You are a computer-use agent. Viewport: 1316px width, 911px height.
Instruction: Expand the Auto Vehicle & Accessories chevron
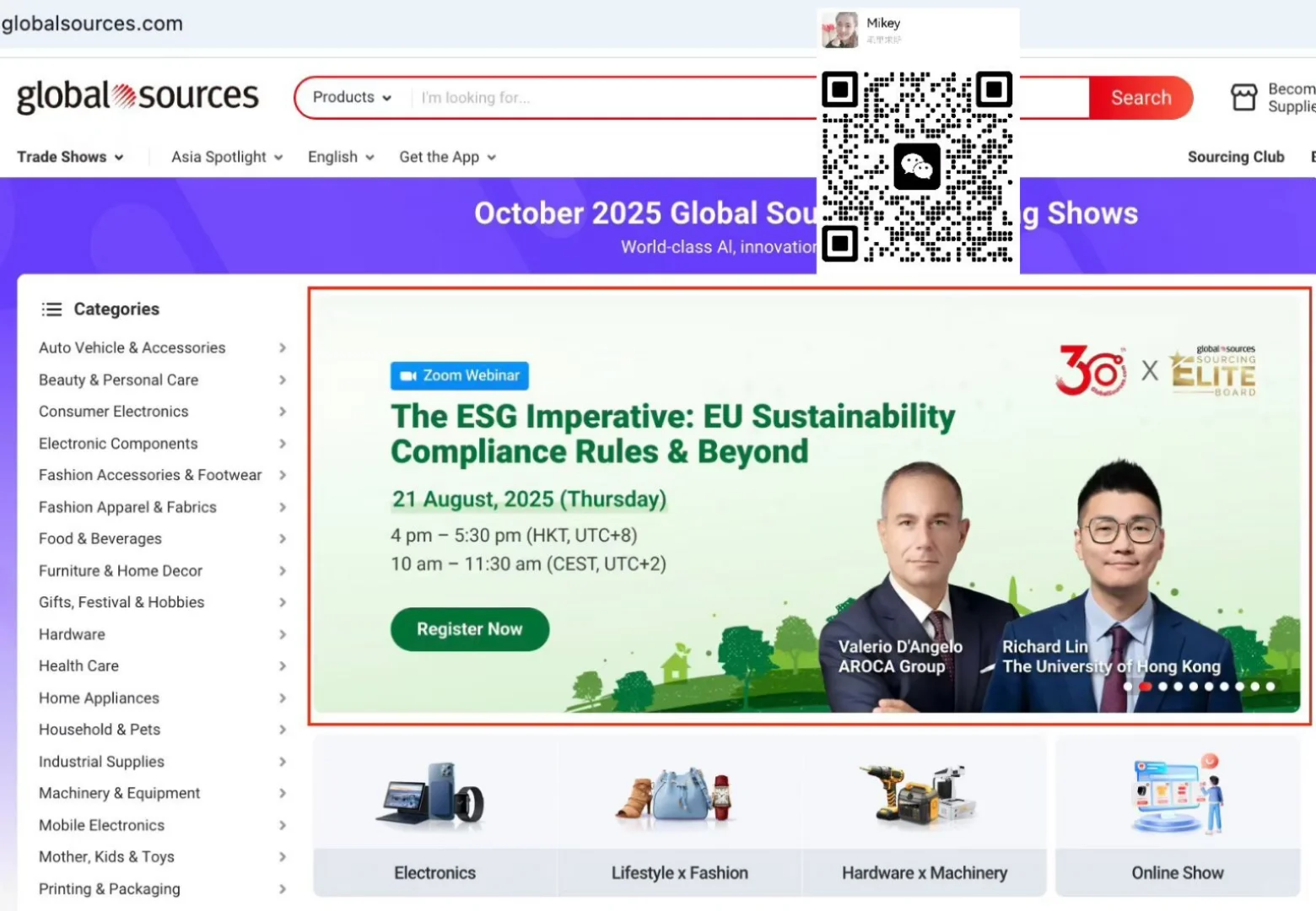click(x=283, y=348)
